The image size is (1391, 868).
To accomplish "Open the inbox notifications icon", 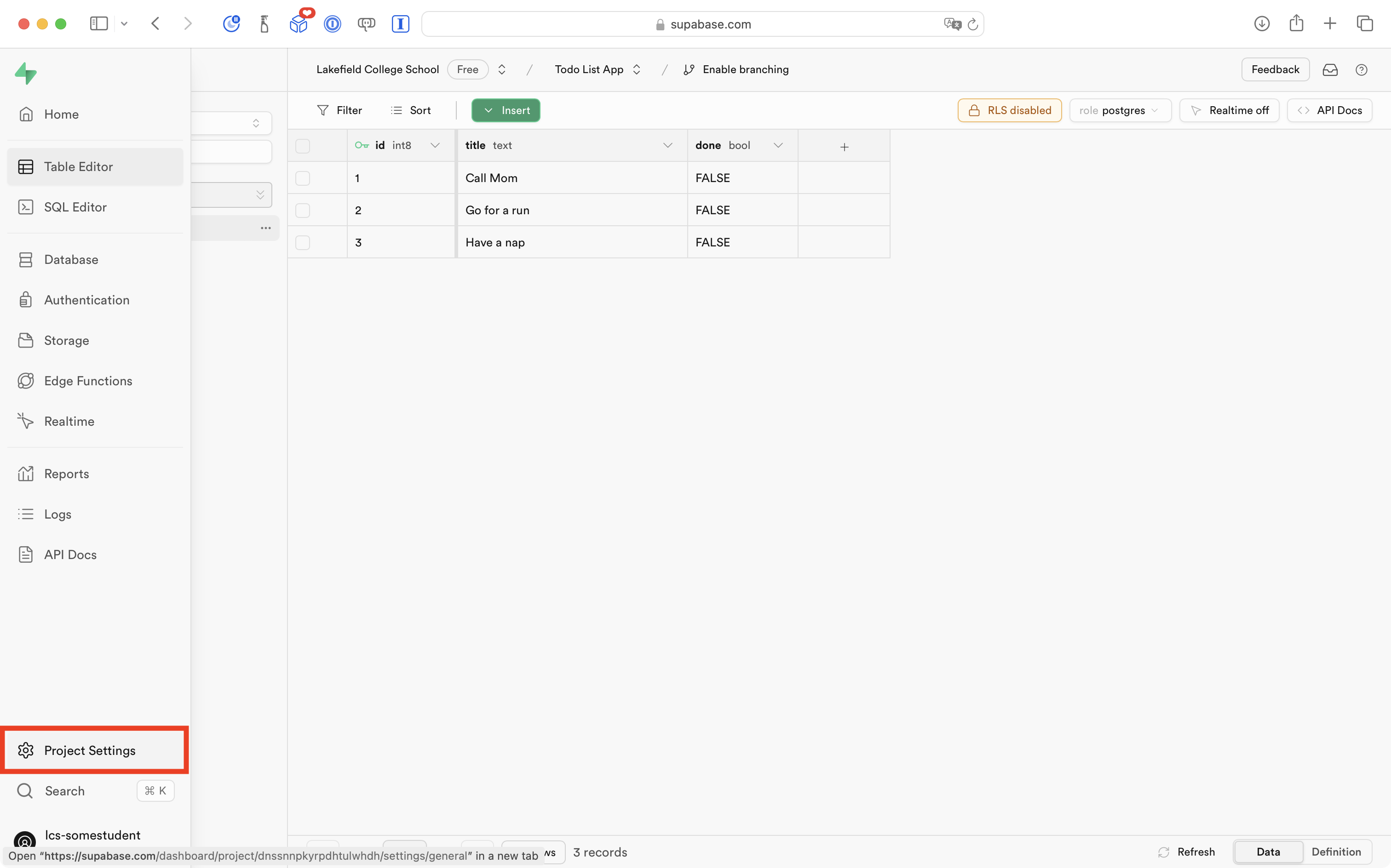I will (x=1330, y=69).
